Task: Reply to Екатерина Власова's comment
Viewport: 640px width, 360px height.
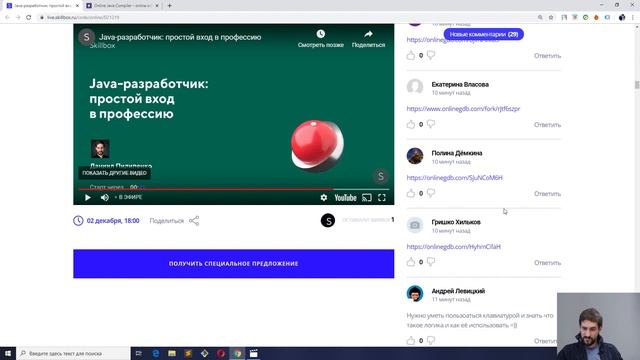Action: (x=547, y=124)
